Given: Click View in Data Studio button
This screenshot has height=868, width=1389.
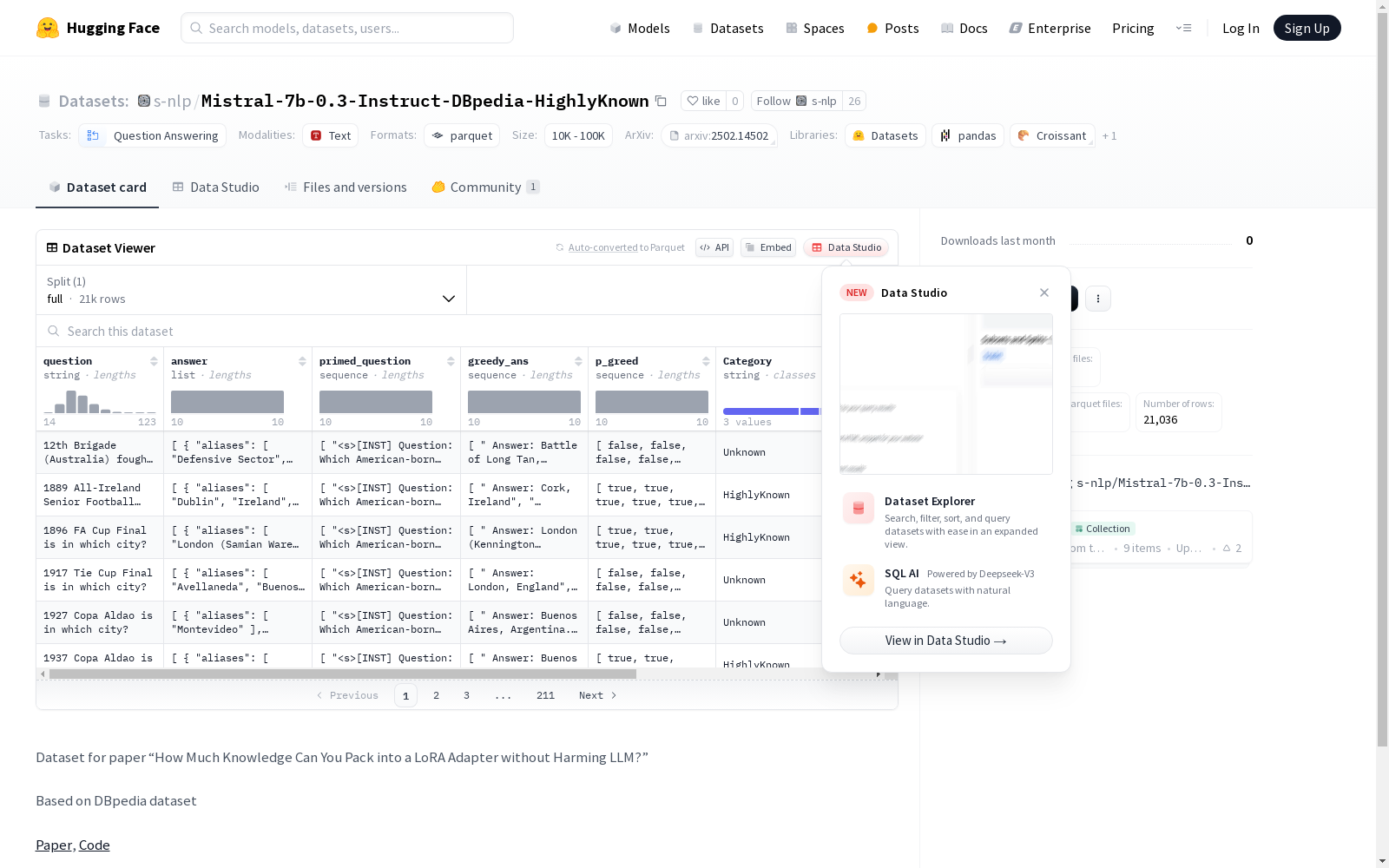Looking at the screenshot, I should (x=946, y=641).
